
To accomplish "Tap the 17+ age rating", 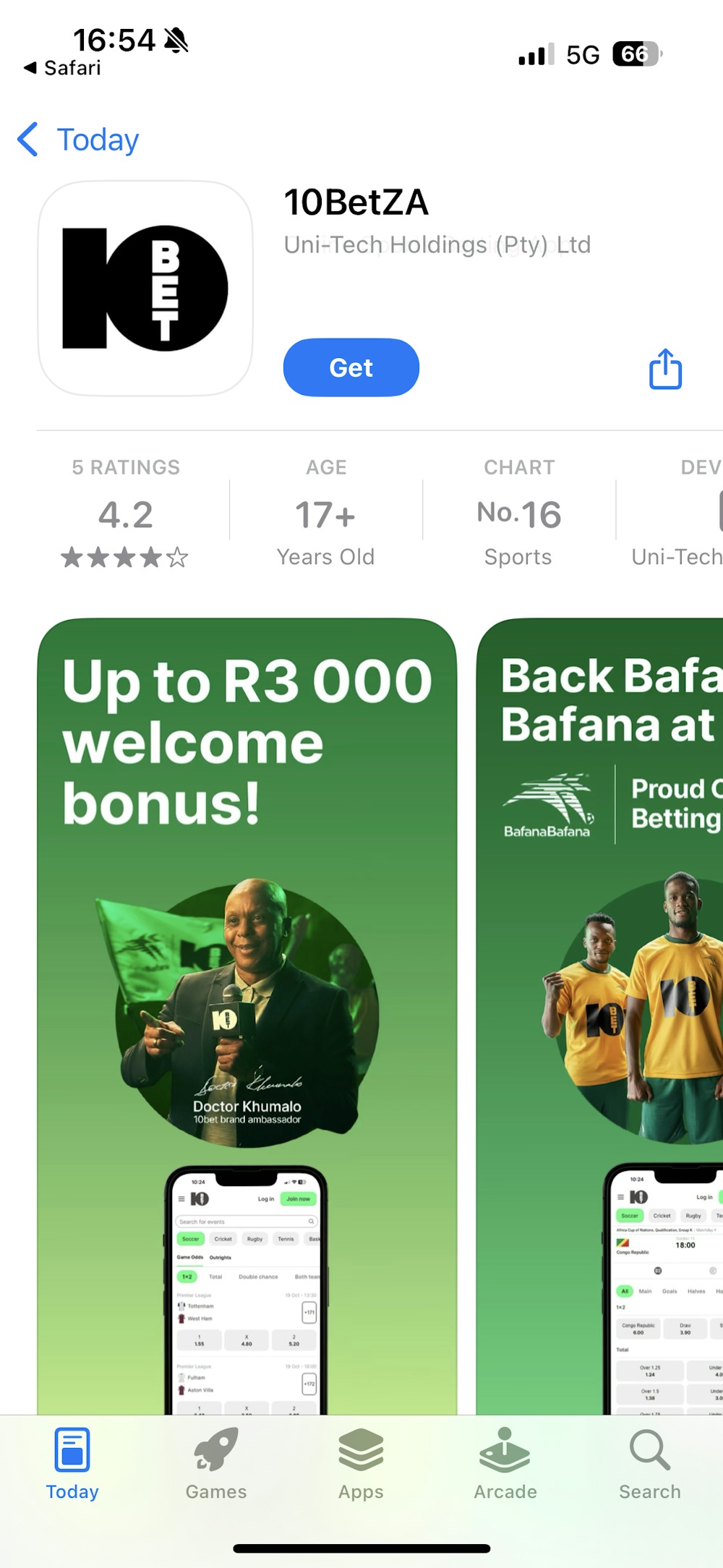I will click(325, 515).
